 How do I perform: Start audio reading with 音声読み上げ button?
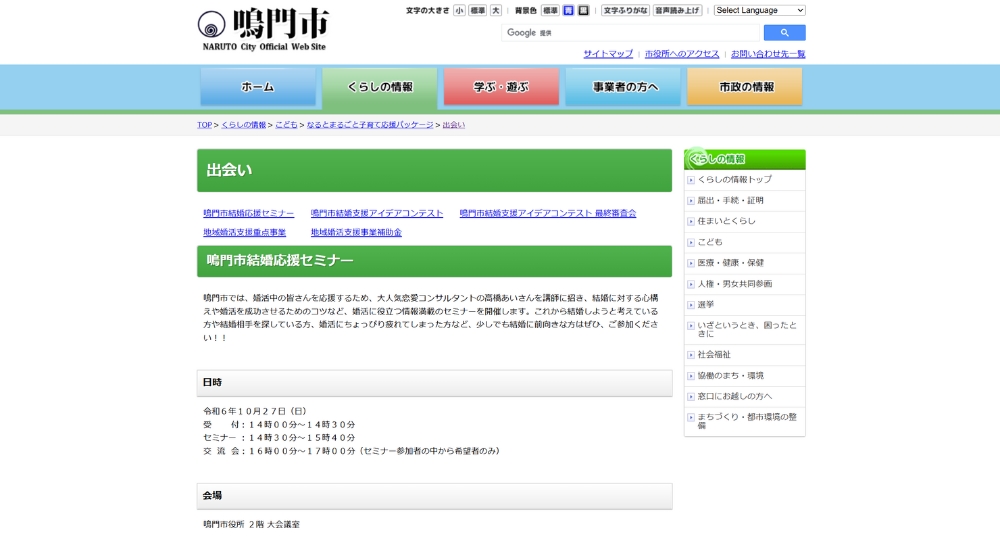[x=678, y=10]
